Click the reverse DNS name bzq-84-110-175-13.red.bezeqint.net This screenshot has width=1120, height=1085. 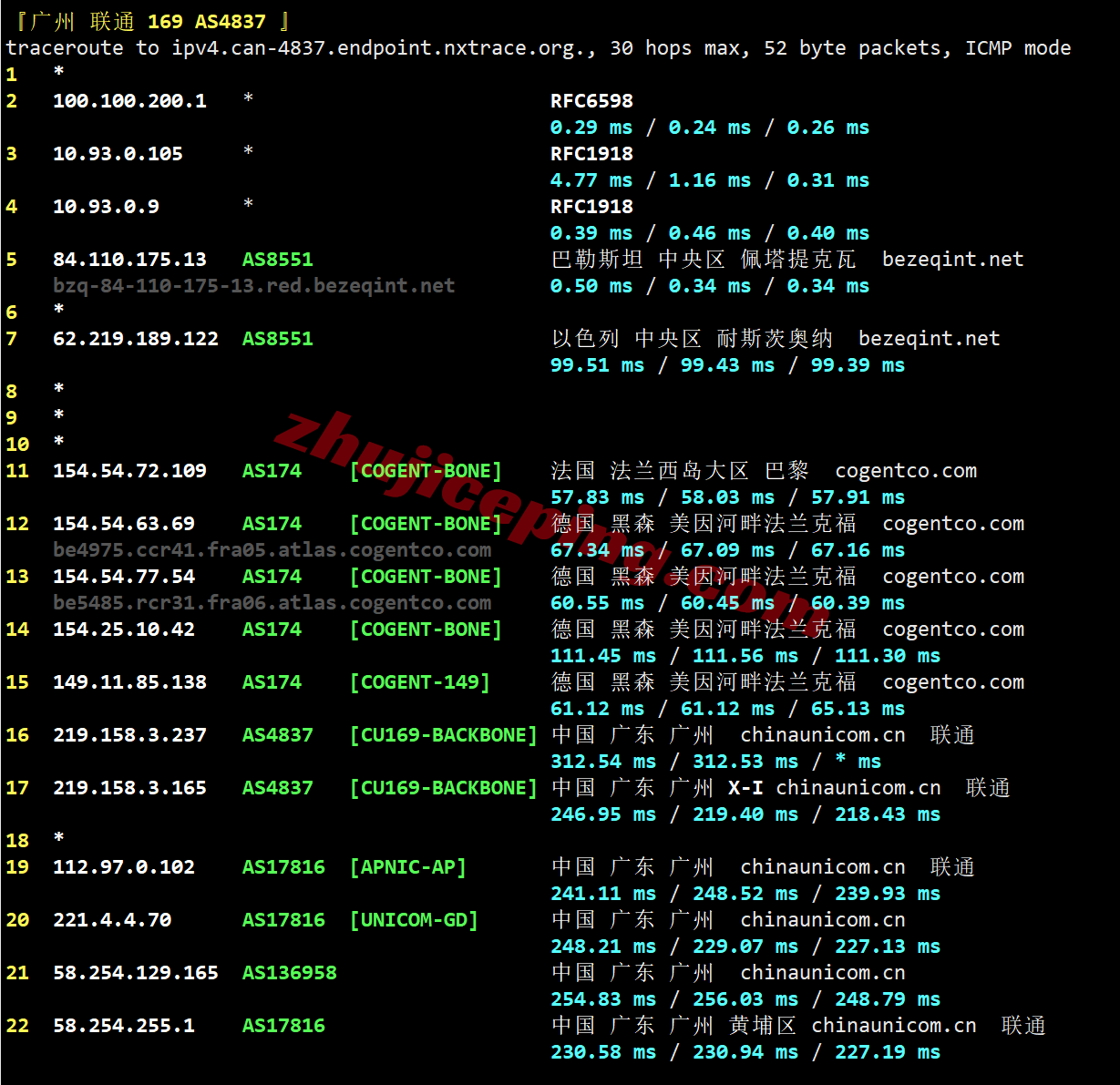point(254,286)
